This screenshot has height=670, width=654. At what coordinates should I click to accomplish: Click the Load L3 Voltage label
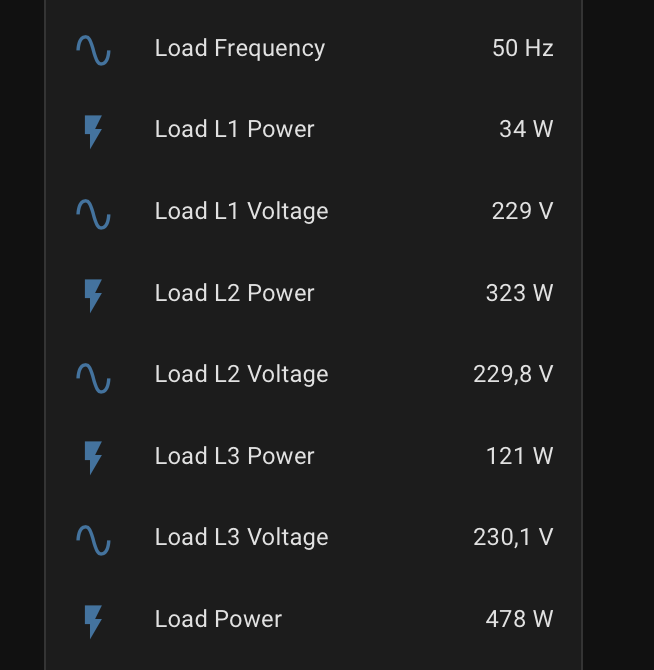242,538
